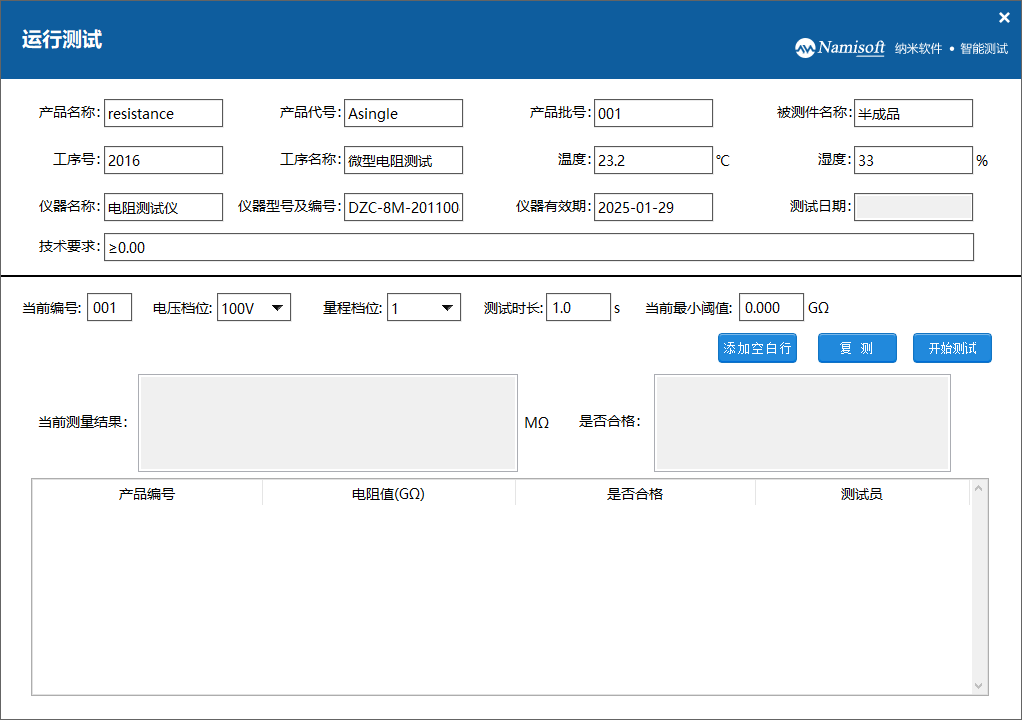
Task: Click the 技术要求 text field
Action: click(538, 247)
